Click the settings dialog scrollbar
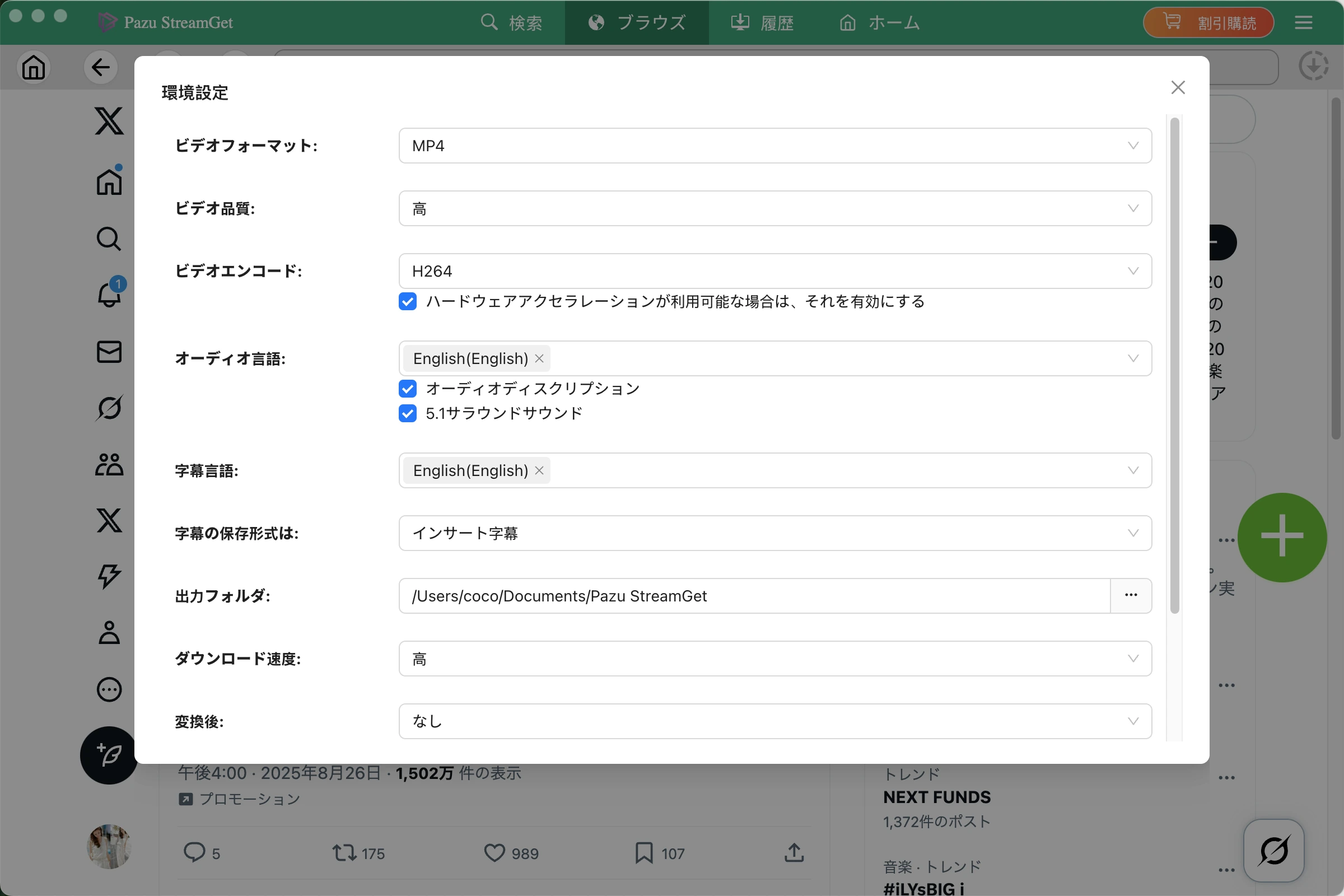This screenshot has height=896, width=1344. click(x=1174, y=366)
